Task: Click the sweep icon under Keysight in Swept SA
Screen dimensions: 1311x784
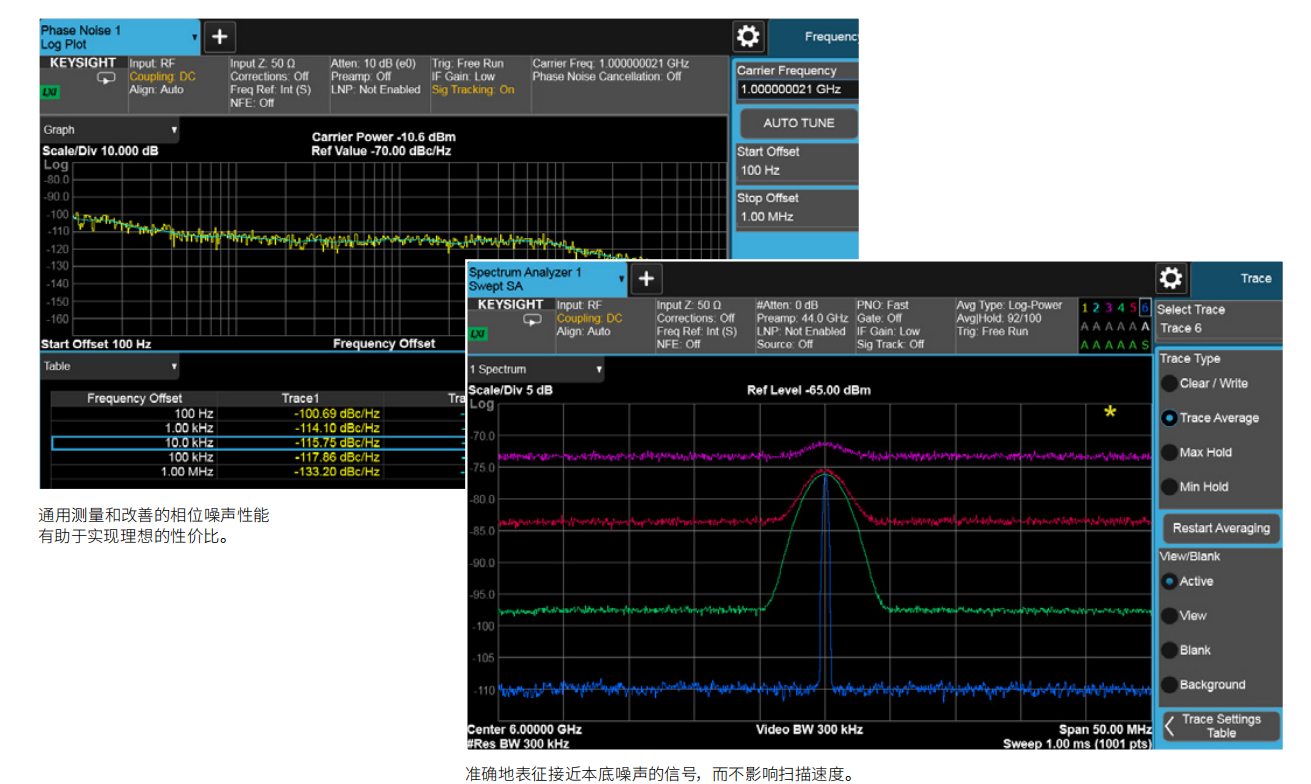Action: coord(532,320)
